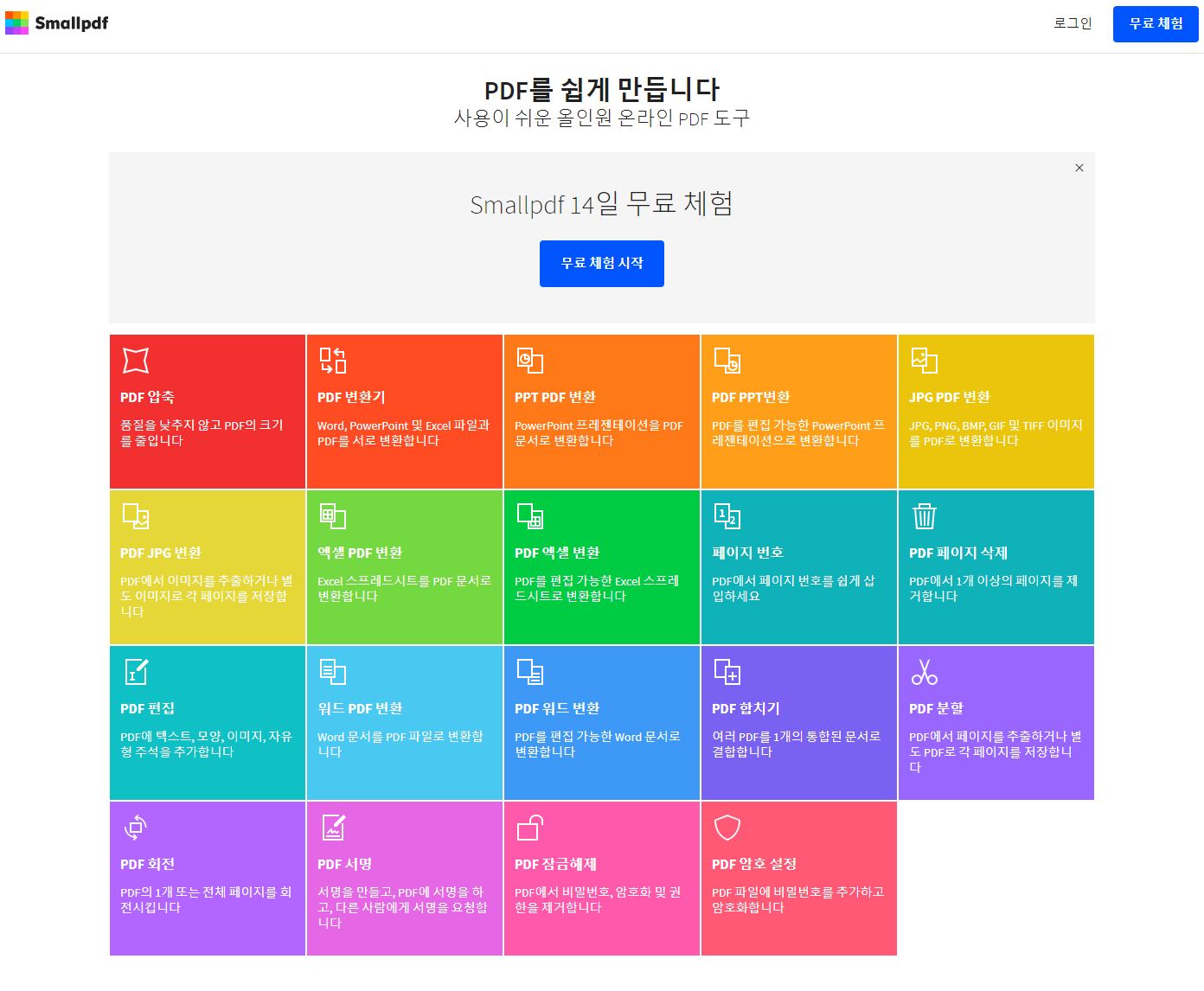The height and width of the screenshot is (991, 1204).
Task: Click the 페이지 번호 page number icon
Action: pyautogui.click(x=727, y=516)
